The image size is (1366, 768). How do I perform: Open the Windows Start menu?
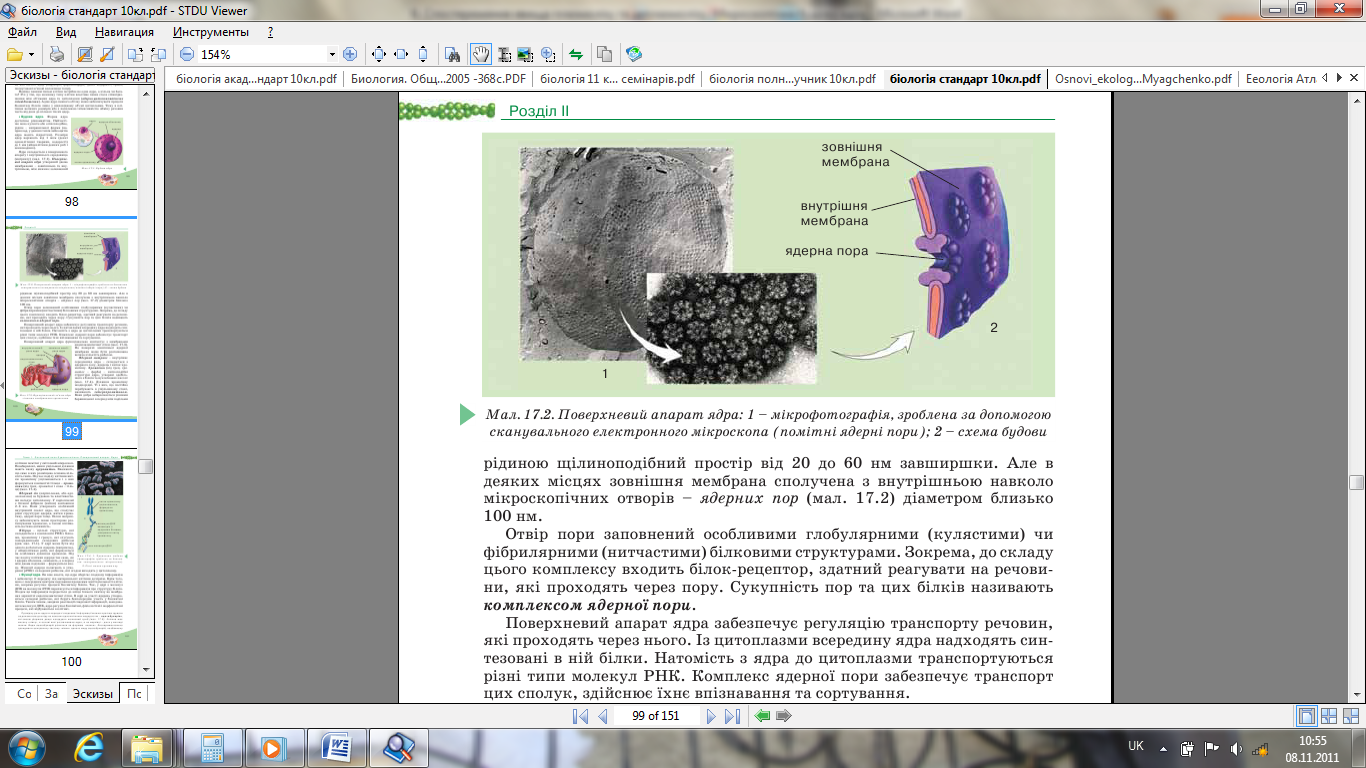tap(27, 746)
